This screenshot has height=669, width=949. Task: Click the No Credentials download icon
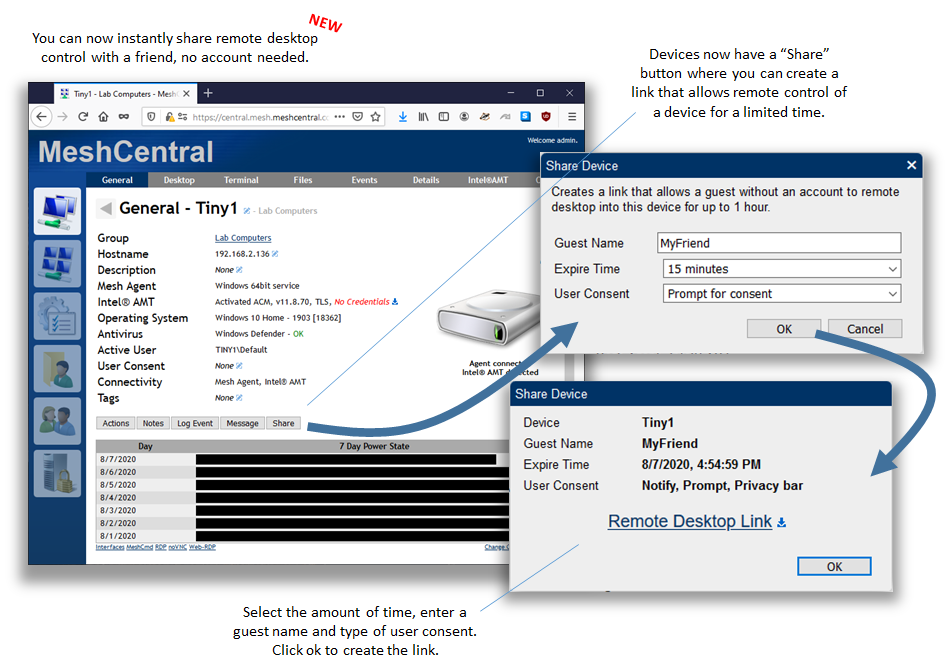coord(395,302)
